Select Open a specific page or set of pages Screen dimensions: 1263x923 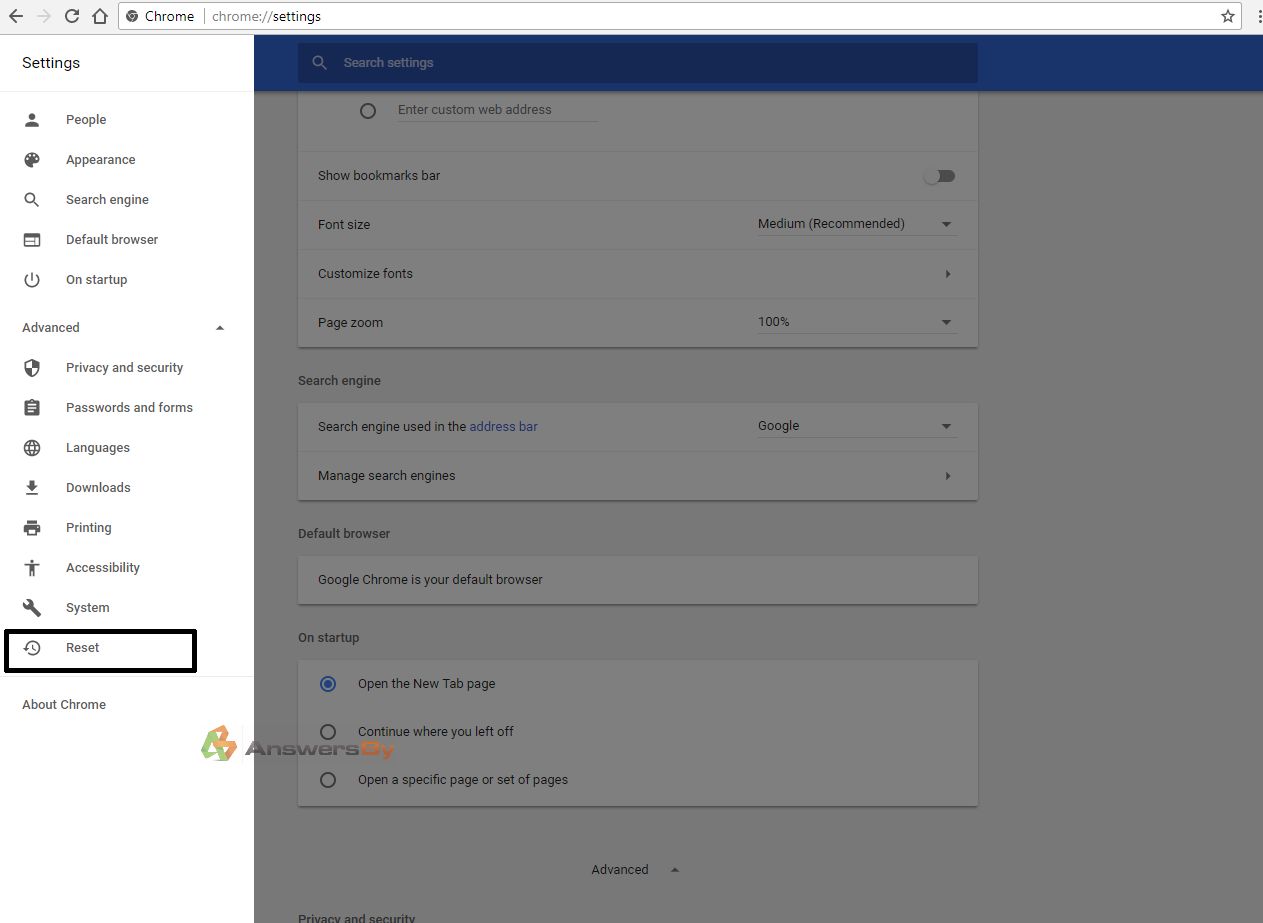328,780
